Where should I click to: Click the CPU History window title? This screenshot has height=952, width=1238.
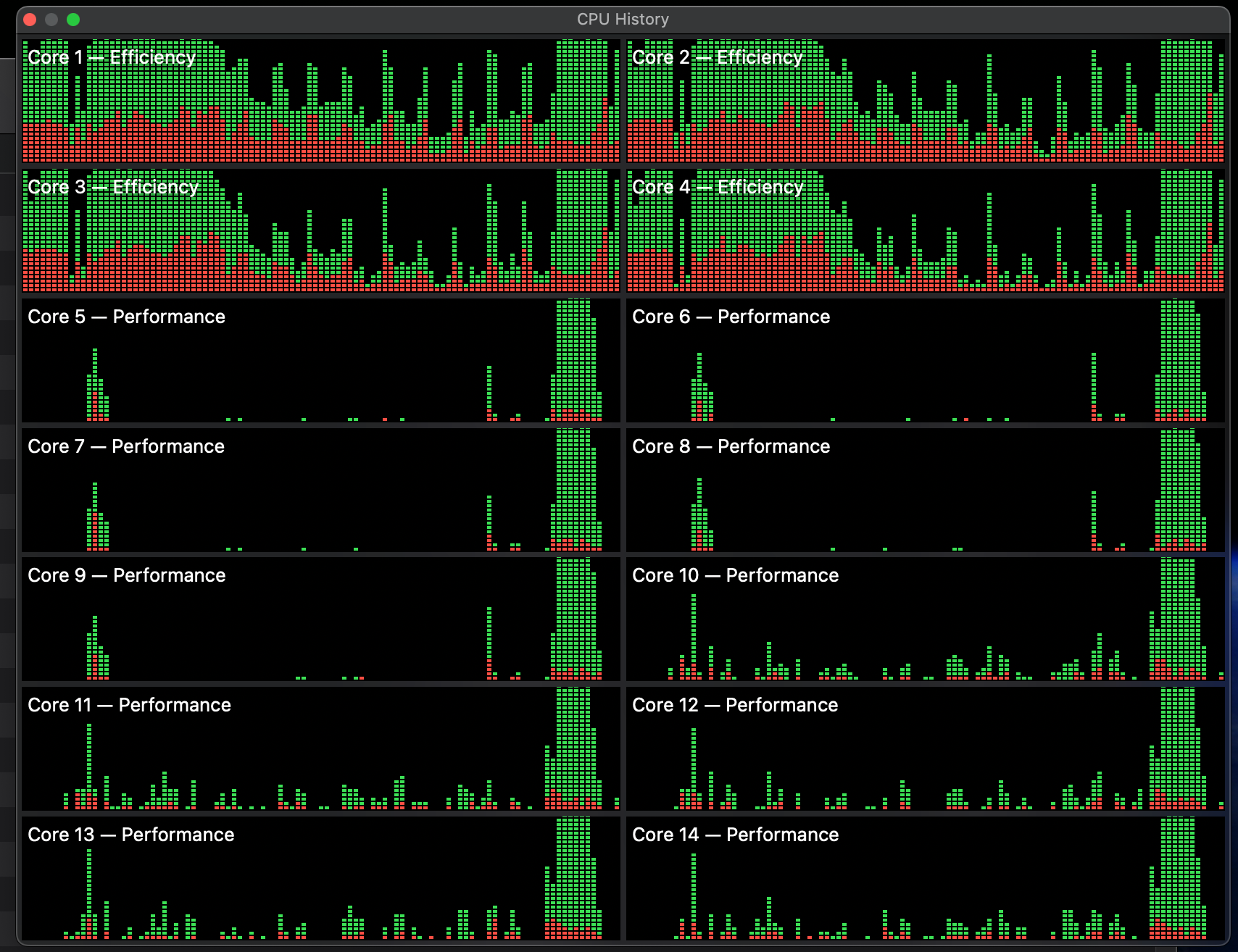click(623, 20)
